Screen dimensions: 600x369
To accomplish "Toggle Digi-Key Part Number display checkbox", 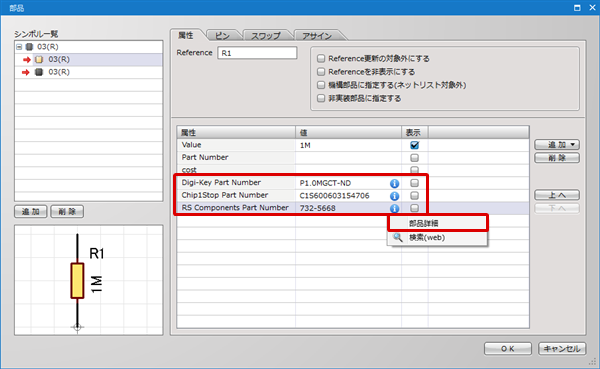I will pyautogui.click(x=414, y=183).
